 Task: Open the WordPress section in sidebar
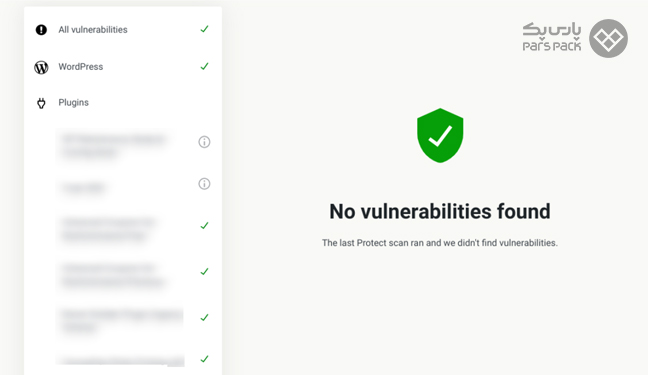(x=123, y=67)
